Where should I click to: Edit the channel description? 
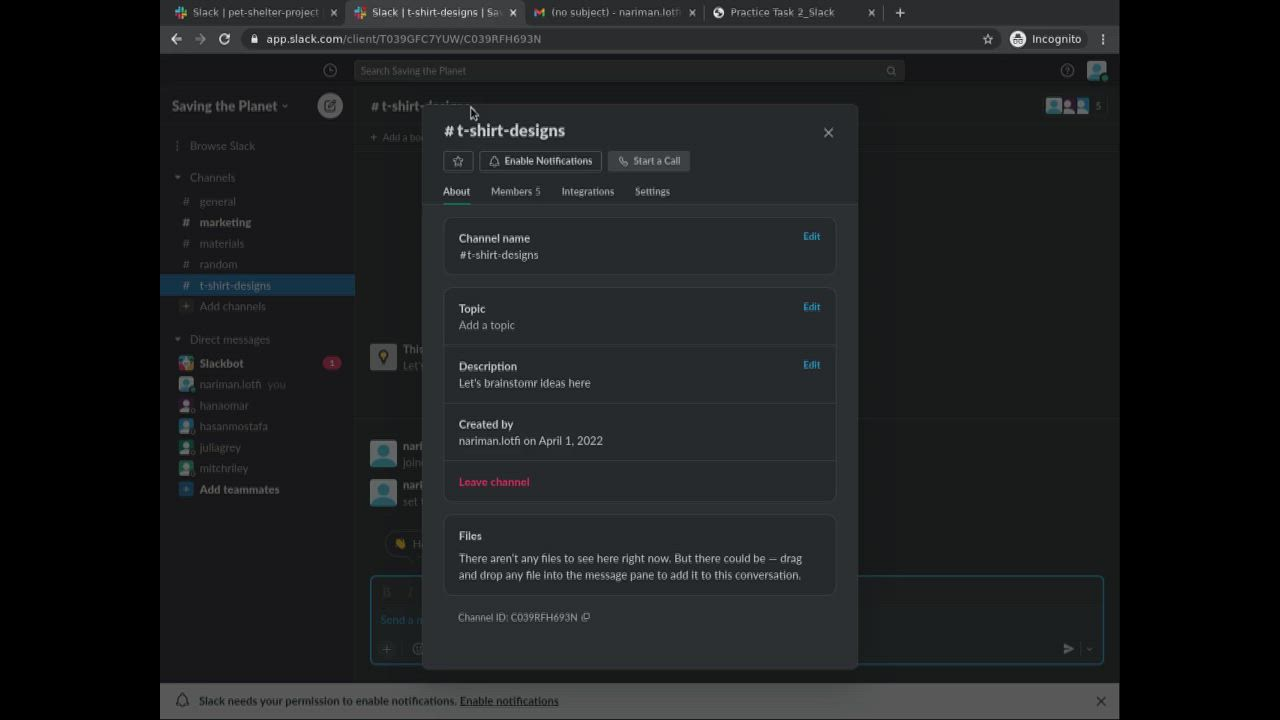[811, 365]
